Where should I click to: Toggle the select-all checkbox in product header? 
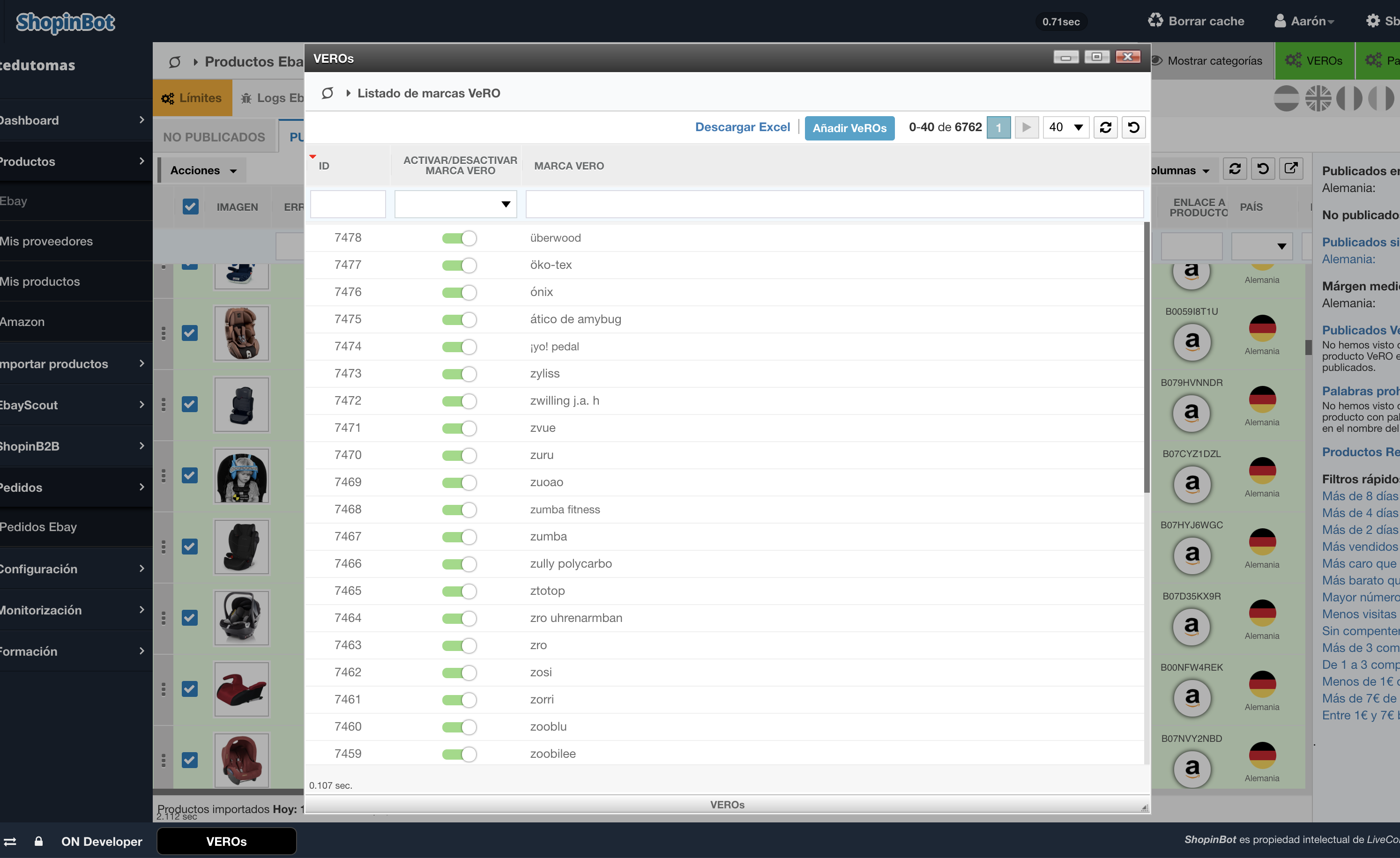point(190,207)
